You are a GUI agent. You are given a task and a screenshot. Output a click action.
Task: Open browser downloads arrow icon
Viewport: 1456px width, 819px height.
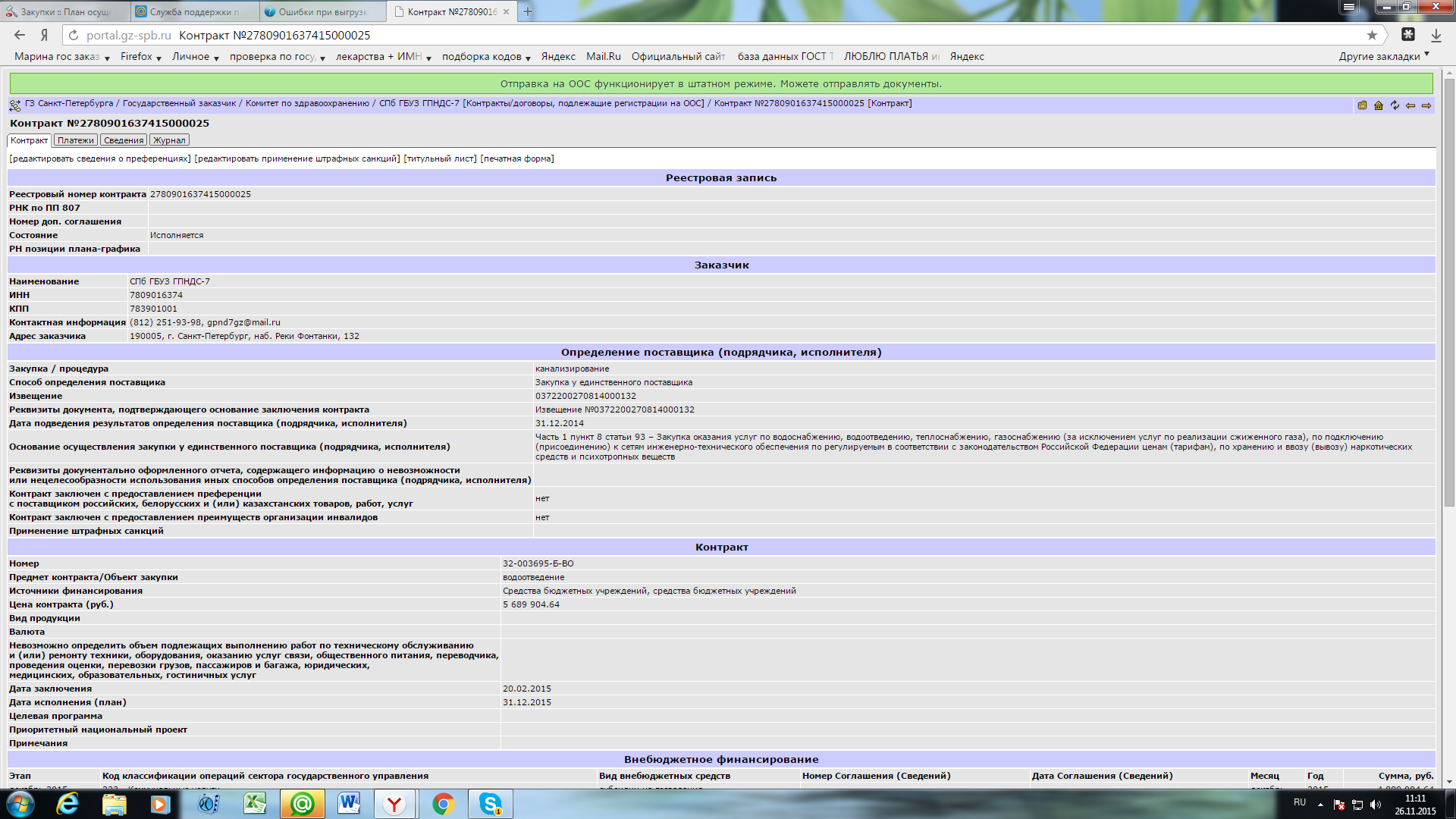click(1436, 35)
